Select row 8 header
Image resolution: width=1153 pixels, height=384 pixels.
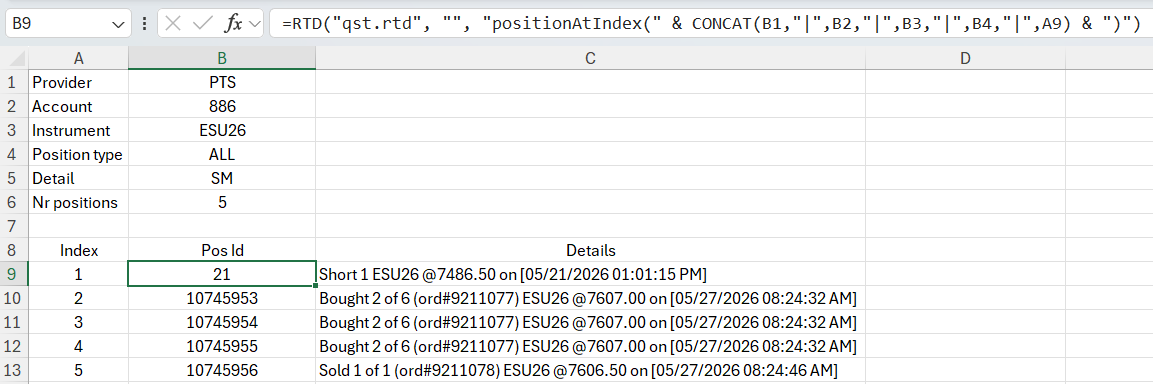click(14, 250)
